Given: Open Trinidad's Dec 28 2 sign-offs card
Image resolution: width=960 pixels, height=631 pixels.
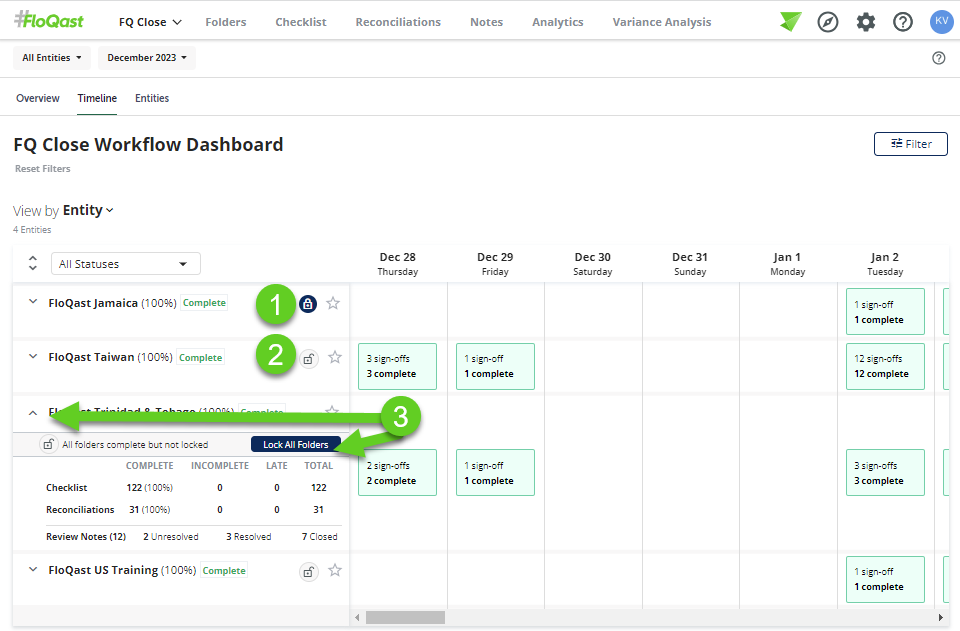Looking at the screenshot, I should [397, 473].
